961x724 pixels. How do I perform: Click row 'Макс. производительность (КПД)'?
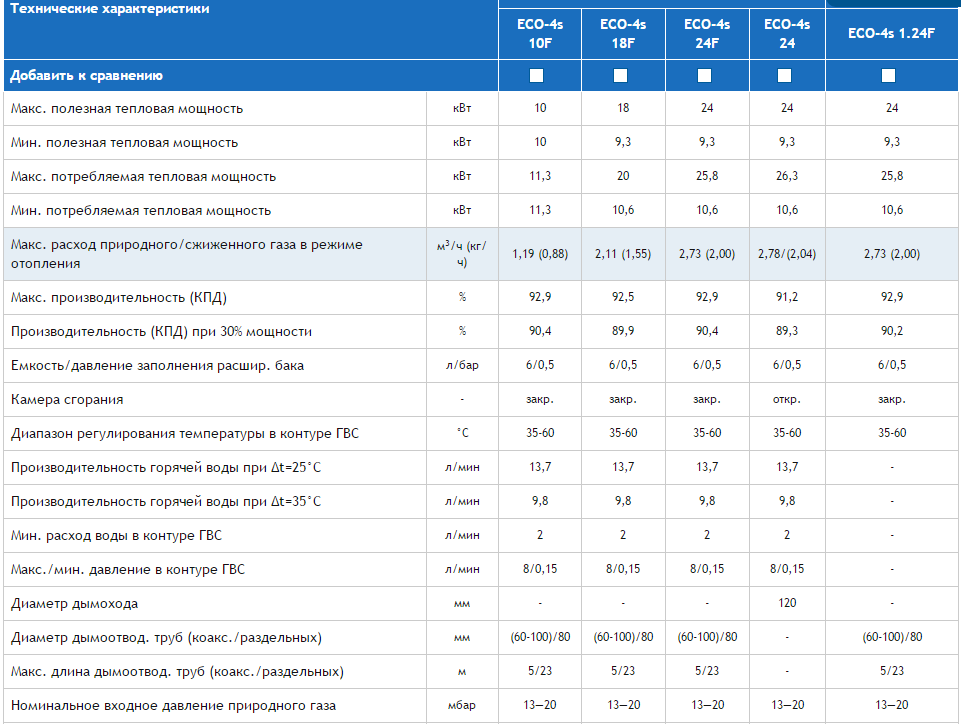(x=480, y=298)
